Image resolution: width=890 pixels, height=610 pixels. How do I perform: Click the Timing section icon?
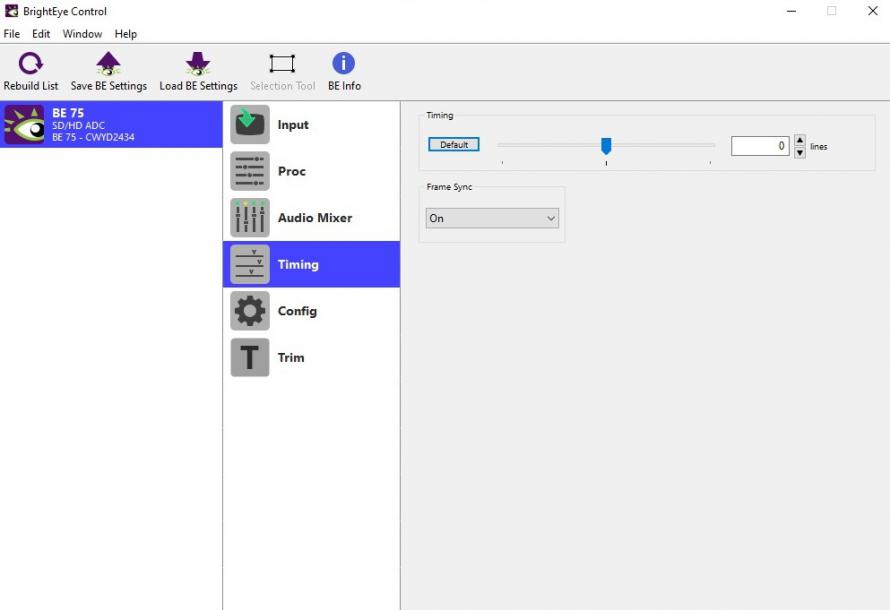[x=250, y=264]
